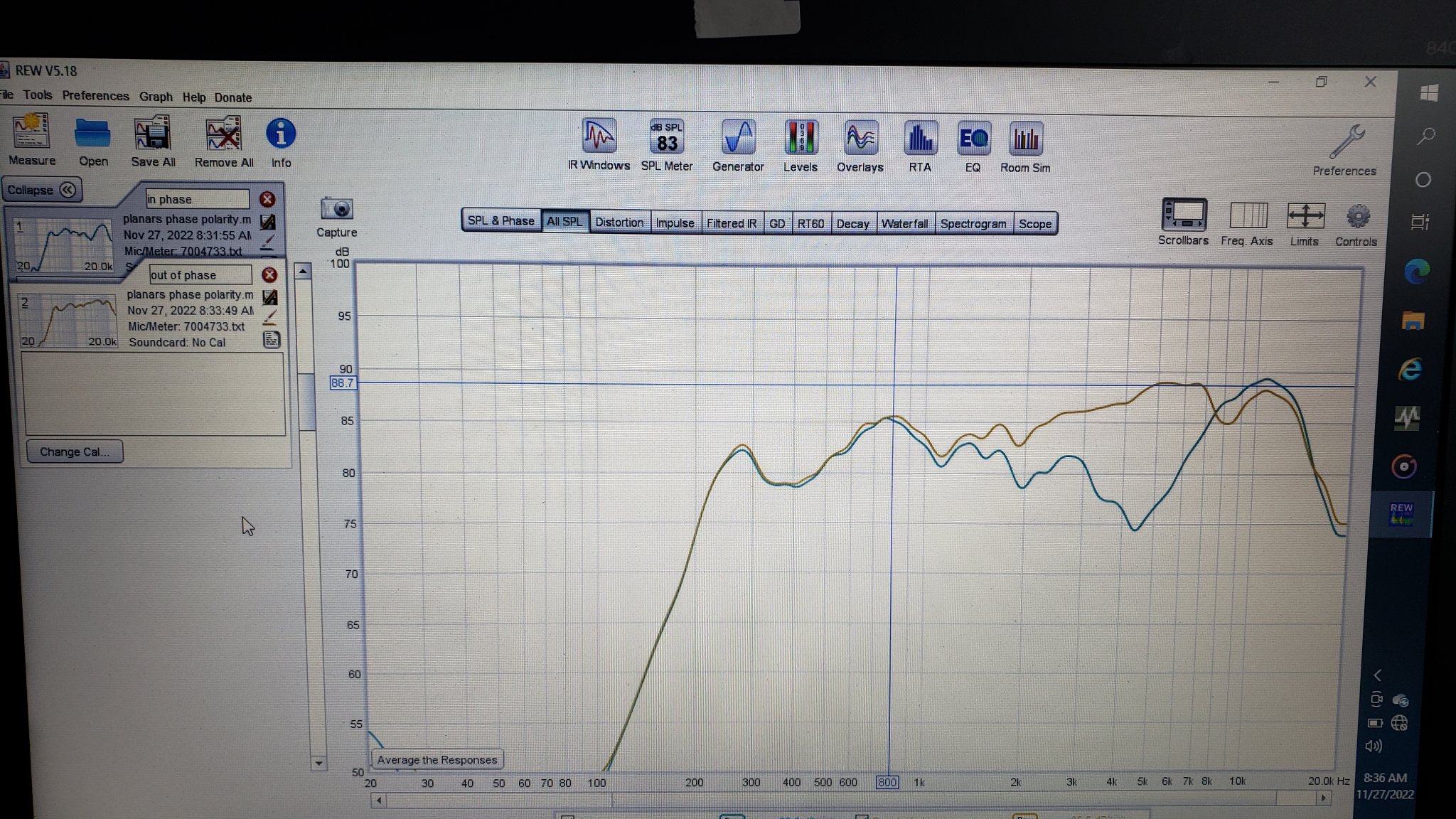Open Preferences via wrench icon
1456x819 pixels.
pyautogui.click(x=1345, y=150)
